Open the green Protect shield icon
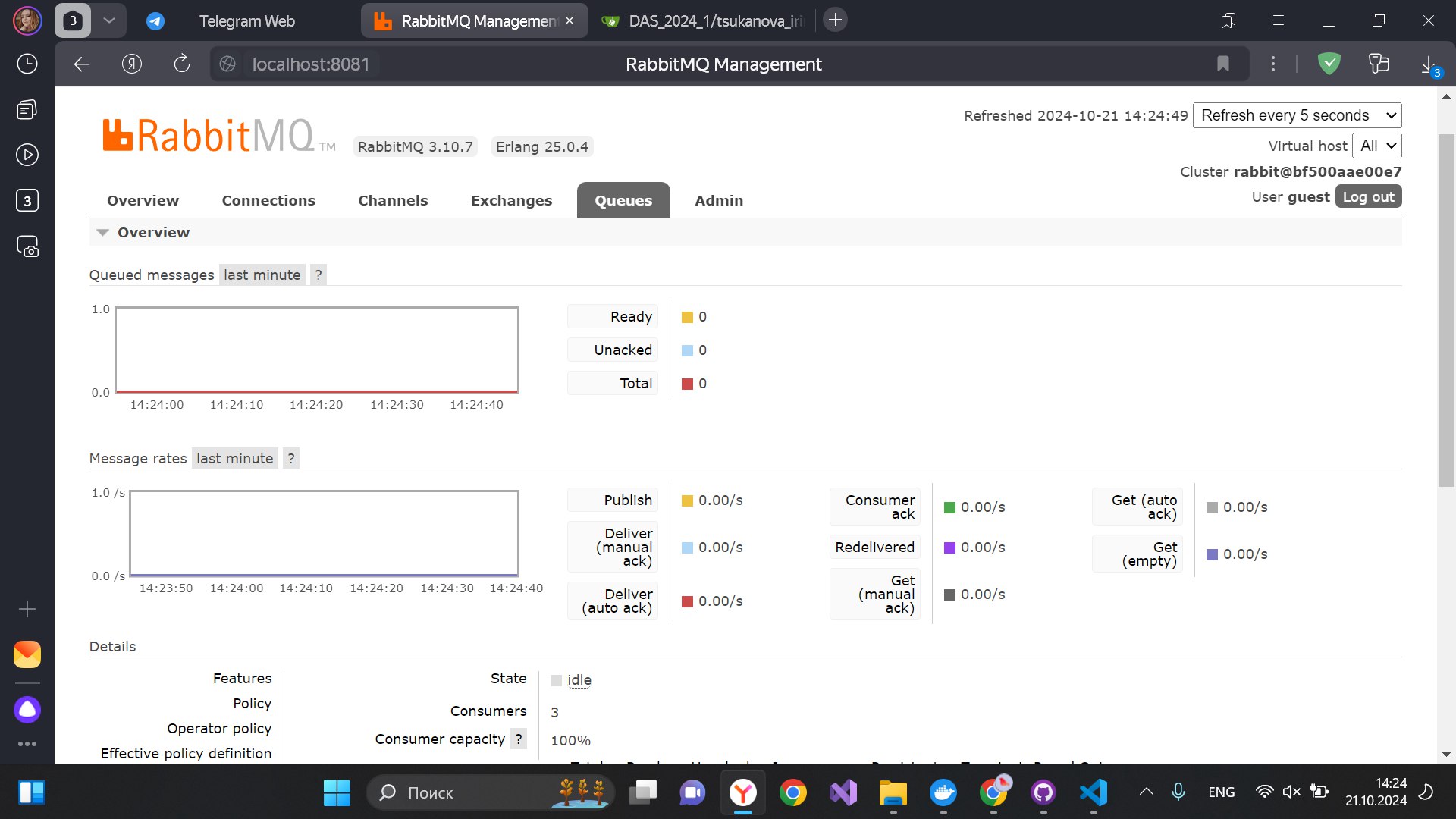This screenshot has height=819, width=1456. (x=1329, y=64)
